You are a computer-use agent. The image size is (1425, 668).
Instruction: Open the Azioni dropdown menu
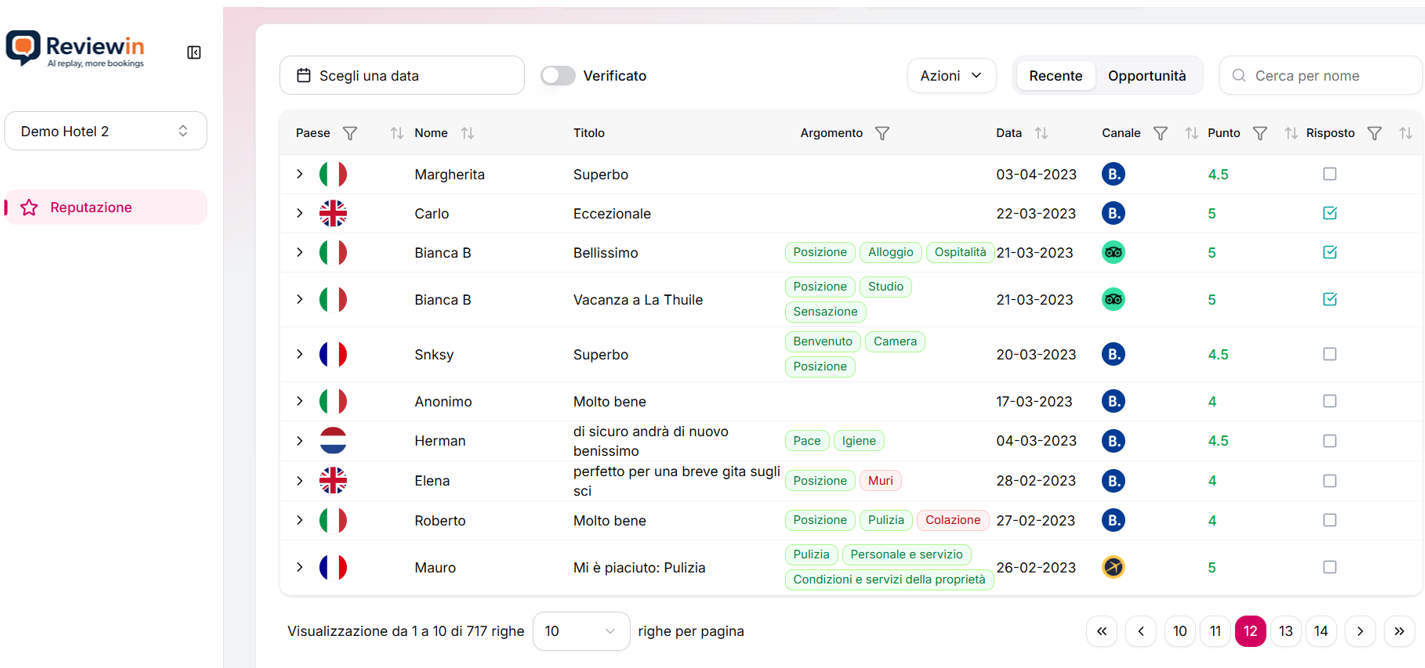pos(951,76)
